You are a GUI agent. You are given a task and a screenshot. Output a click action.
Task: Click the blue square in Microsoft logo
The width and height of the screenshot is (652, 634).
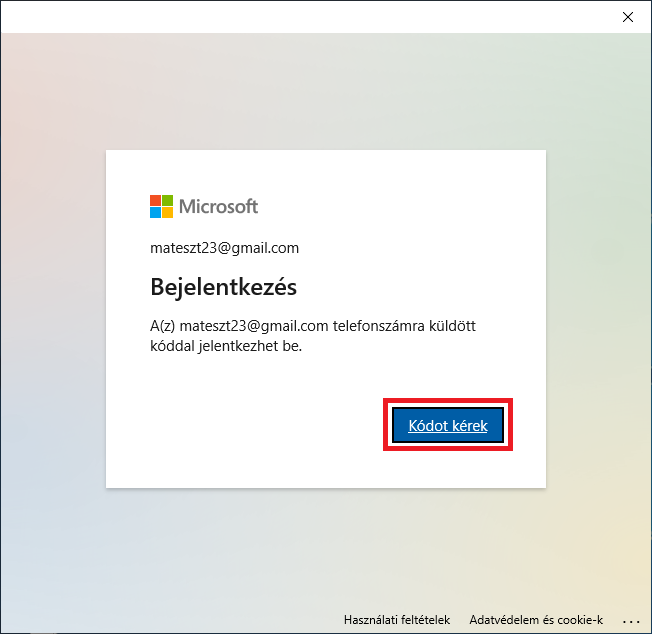pyautogui.click(x=155, y=212)
